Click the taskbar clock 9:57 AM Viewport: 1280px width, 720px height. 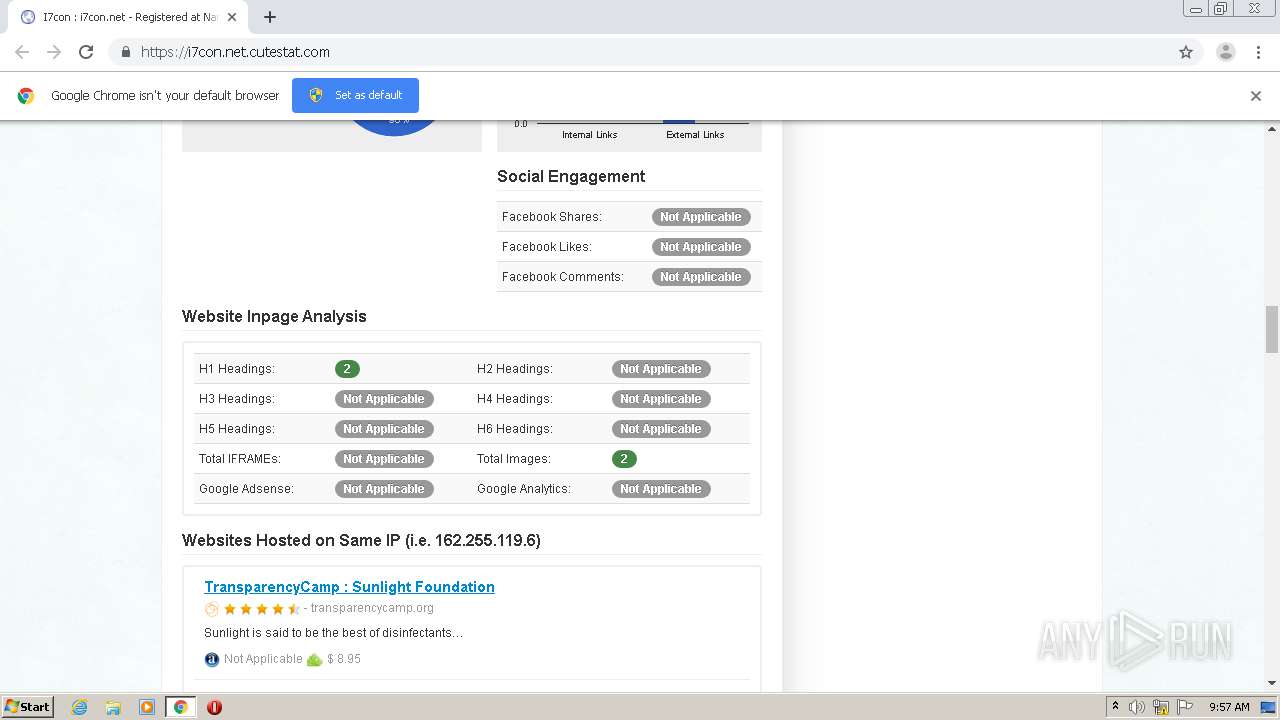tap(1229, 707)
